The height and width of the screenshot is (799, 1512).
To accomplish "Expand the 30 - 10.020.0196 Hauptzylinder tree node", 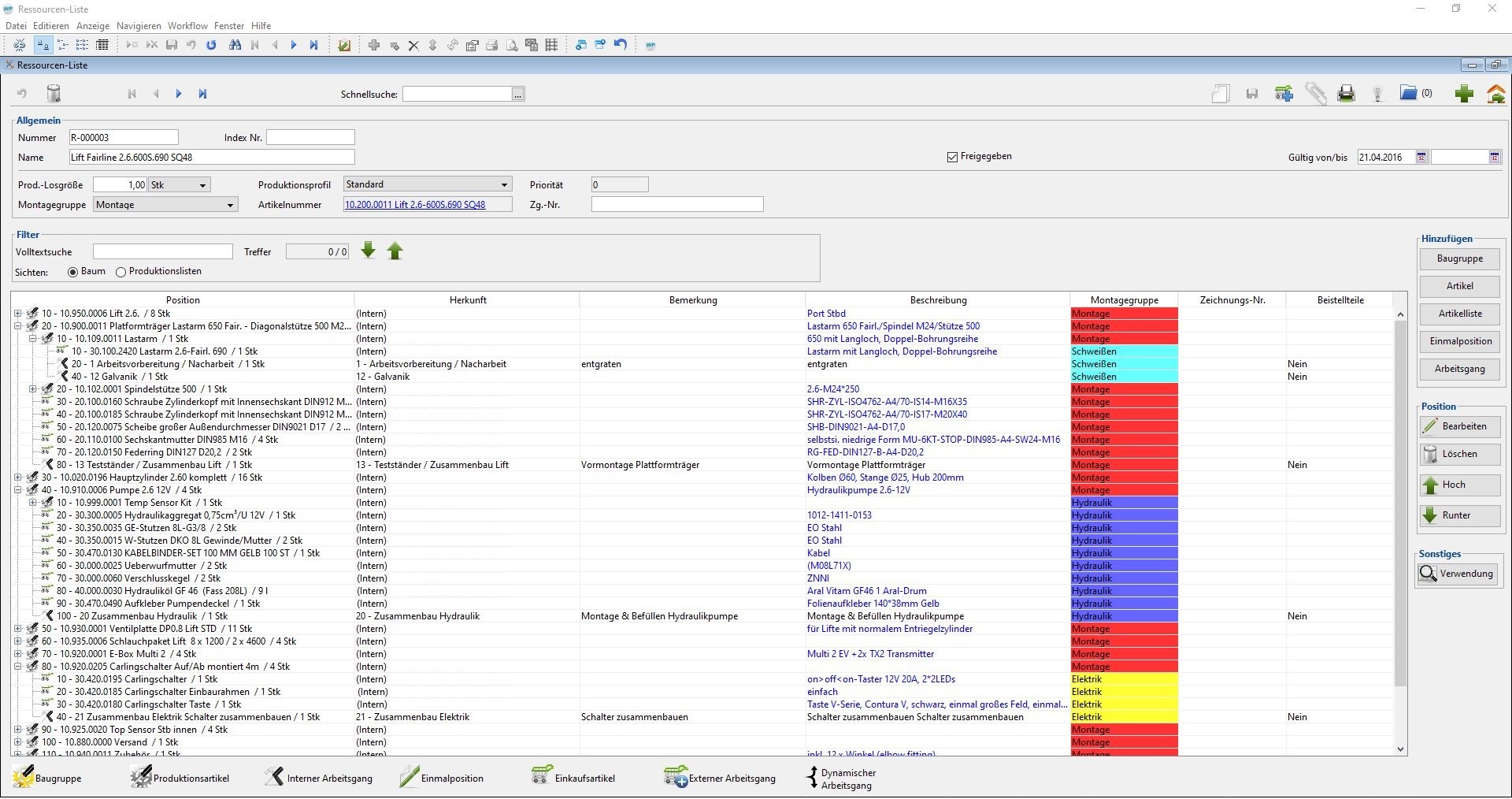I will (x=18, y=478).
